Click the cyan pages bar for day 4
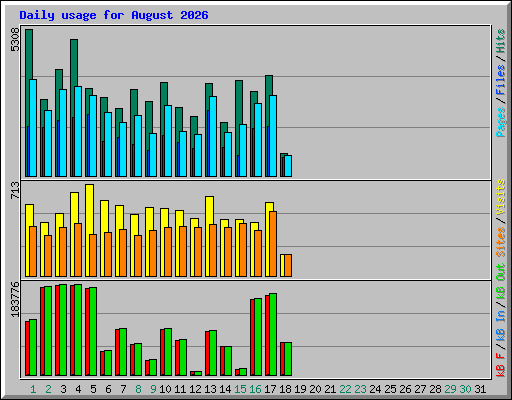Image resolution: width=512 pixels, height=400 pixels. (x=78, y=131)
